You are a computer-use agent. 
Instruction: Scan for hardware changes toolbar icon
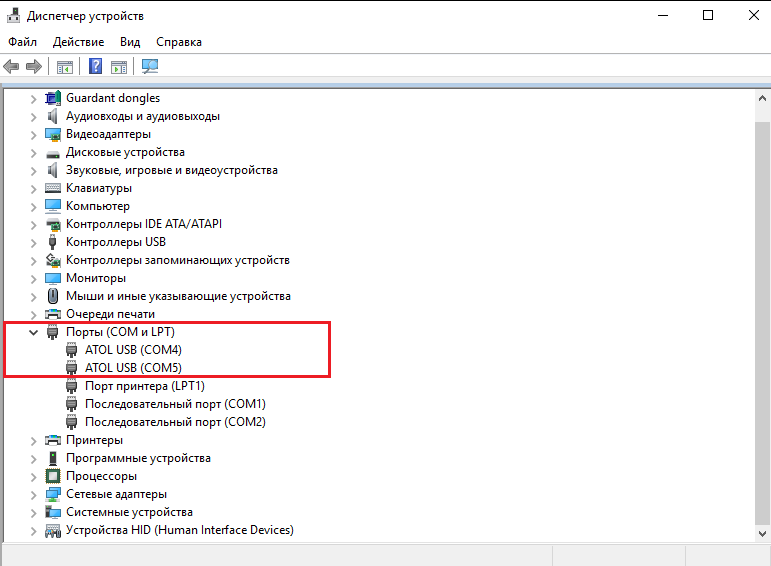pos(150,67)
